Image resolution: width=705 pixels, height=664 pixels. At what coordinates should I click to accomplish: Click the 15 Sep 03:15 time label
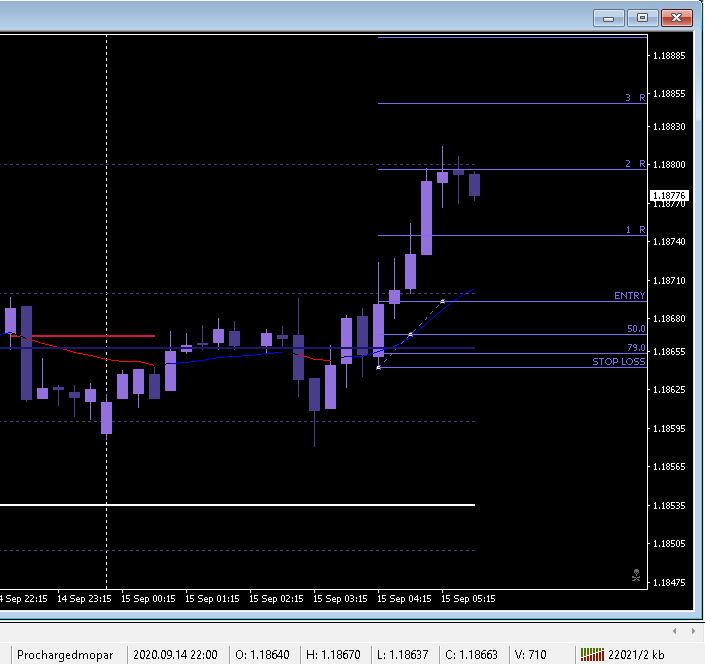[x=340, y=599]
